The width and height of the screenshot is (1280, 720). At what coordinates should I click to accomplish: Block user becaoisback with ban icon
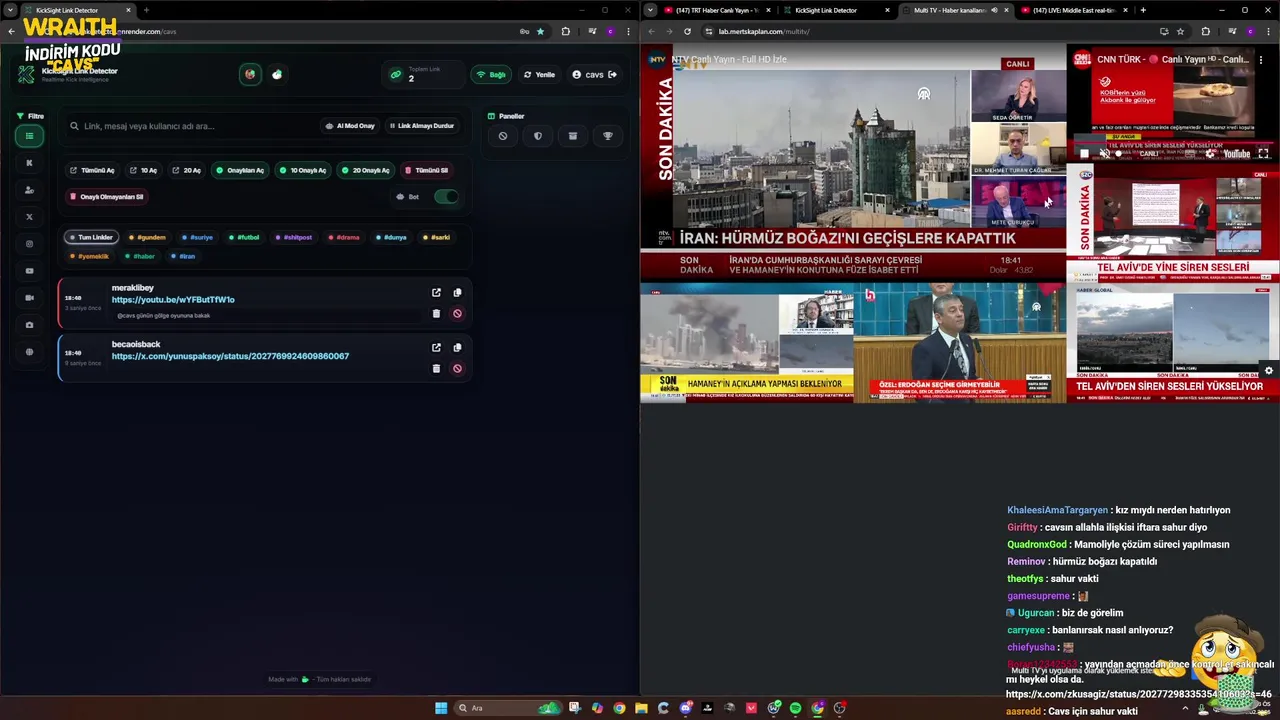tap(457, 368)
